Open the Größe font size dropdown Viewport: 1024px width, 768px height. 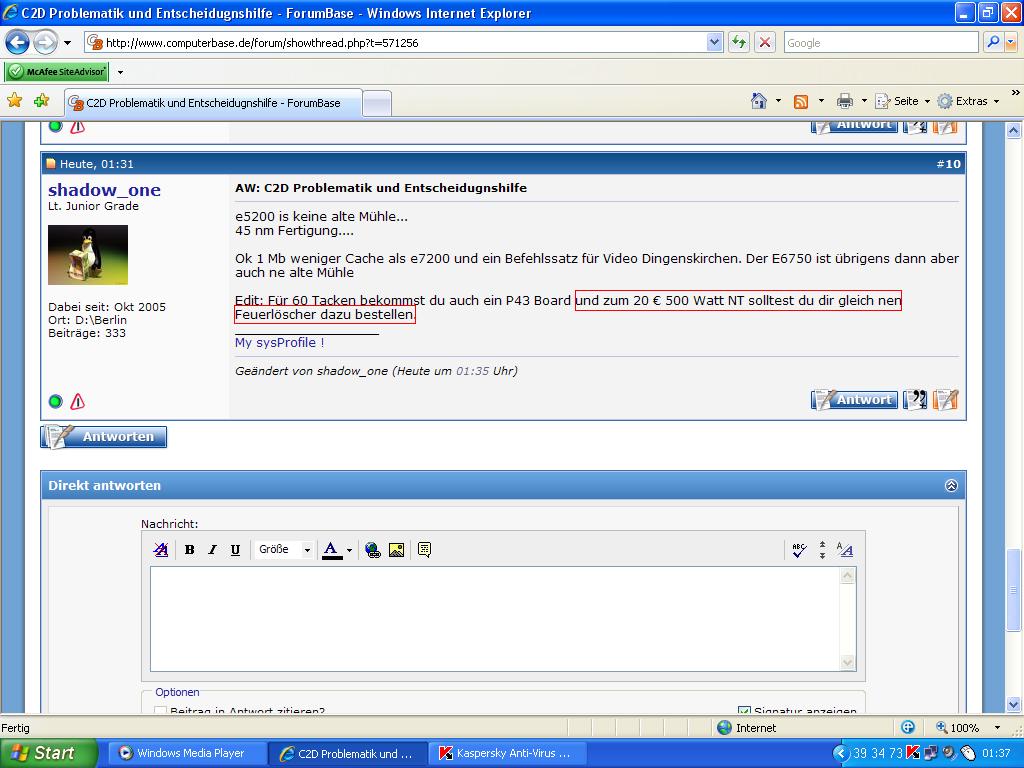coord(284,550)
